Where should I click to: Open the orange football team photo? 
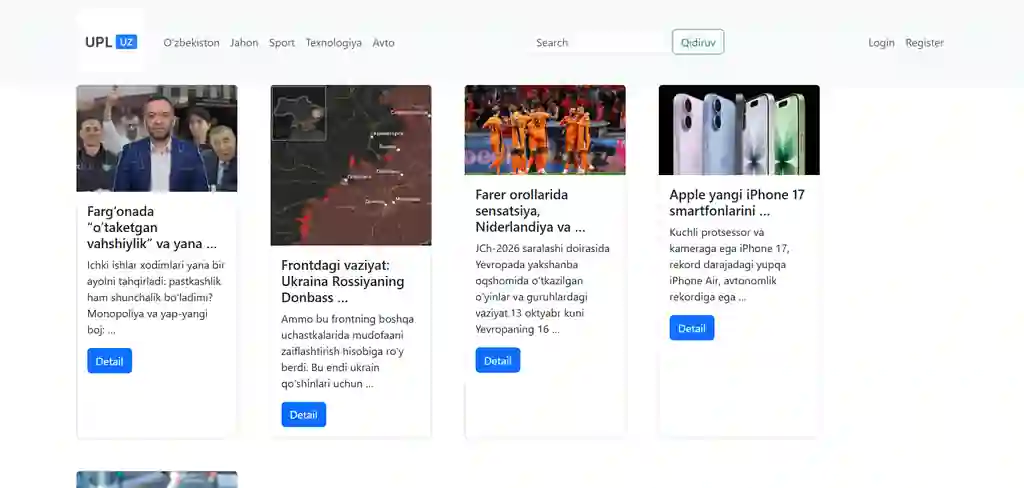pyautogui.click(x=545, y=130)
